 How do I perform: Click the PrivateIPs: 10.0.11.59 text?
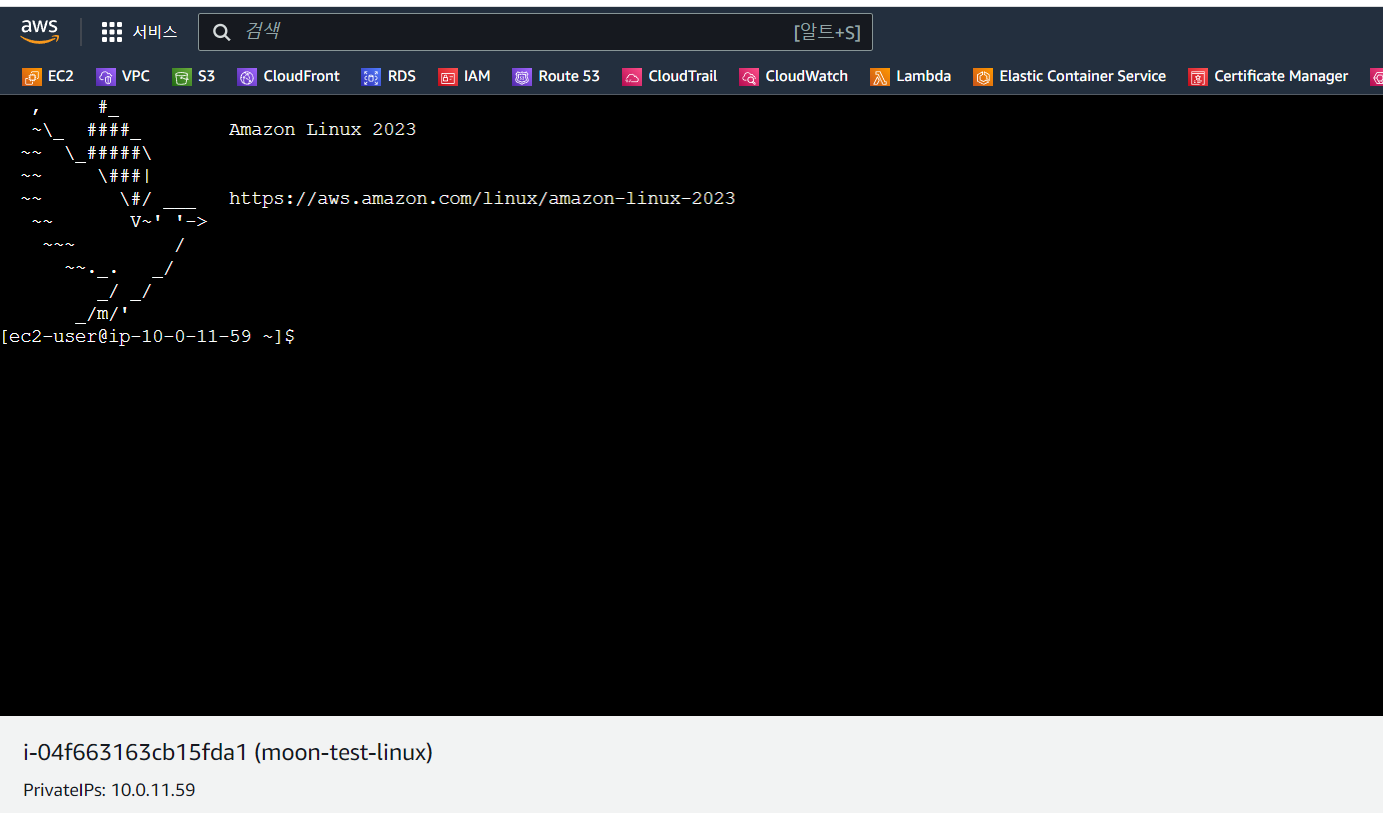(x=109, y=790)
